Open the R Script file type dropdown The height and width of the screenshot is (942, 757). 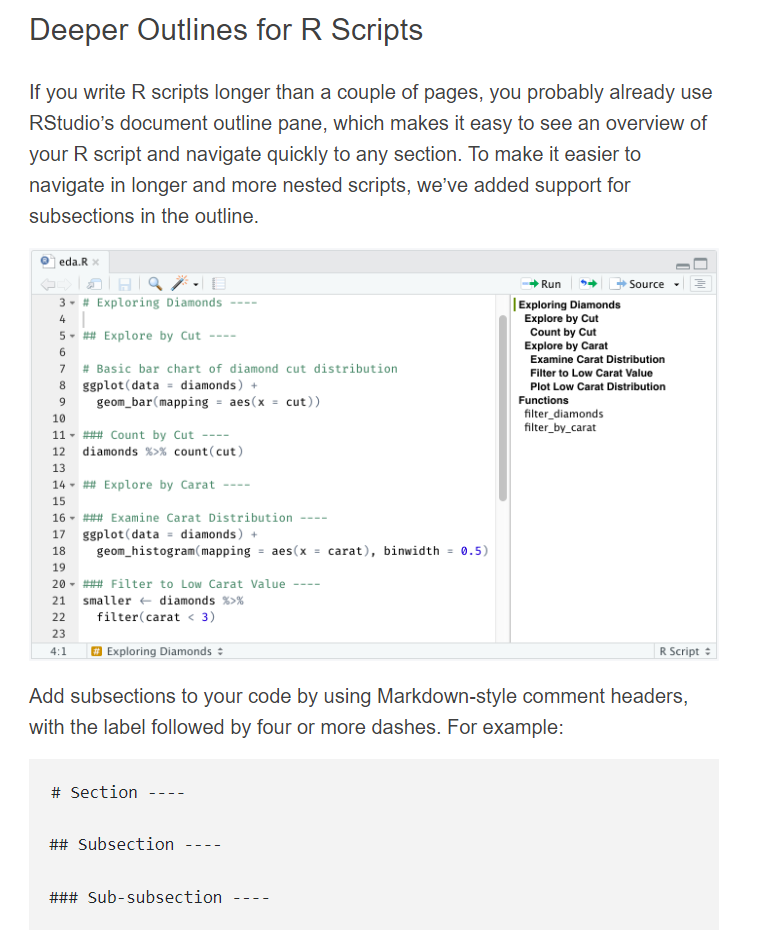(685, 651)
